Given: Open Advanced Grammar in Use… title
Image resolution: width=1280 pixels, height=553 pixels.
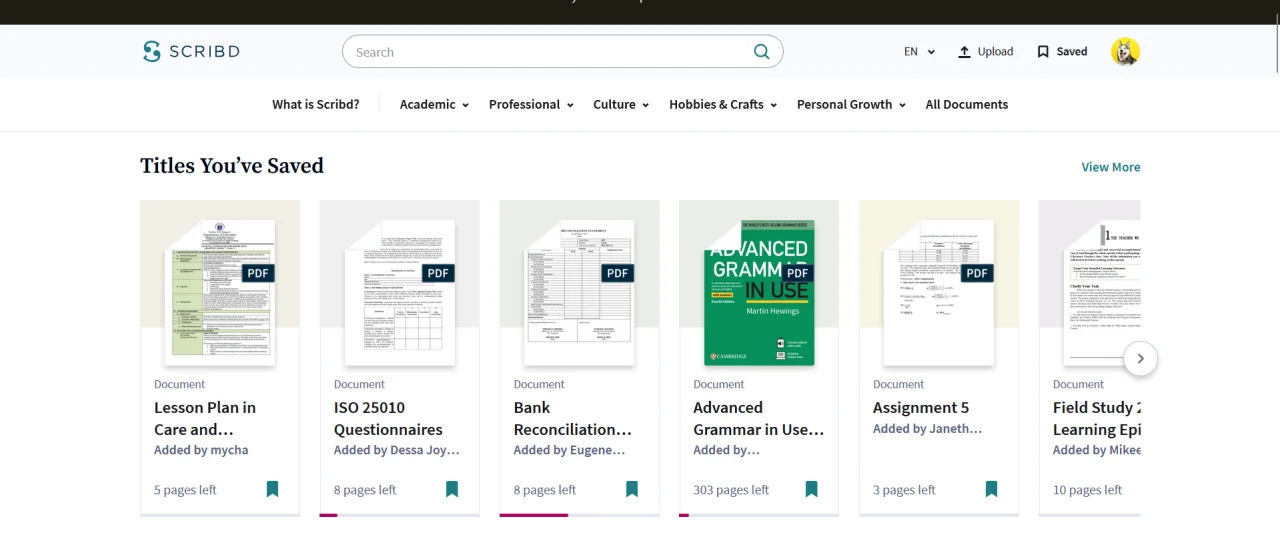Looking at the screenshot, I should click(x=759, y=418).
